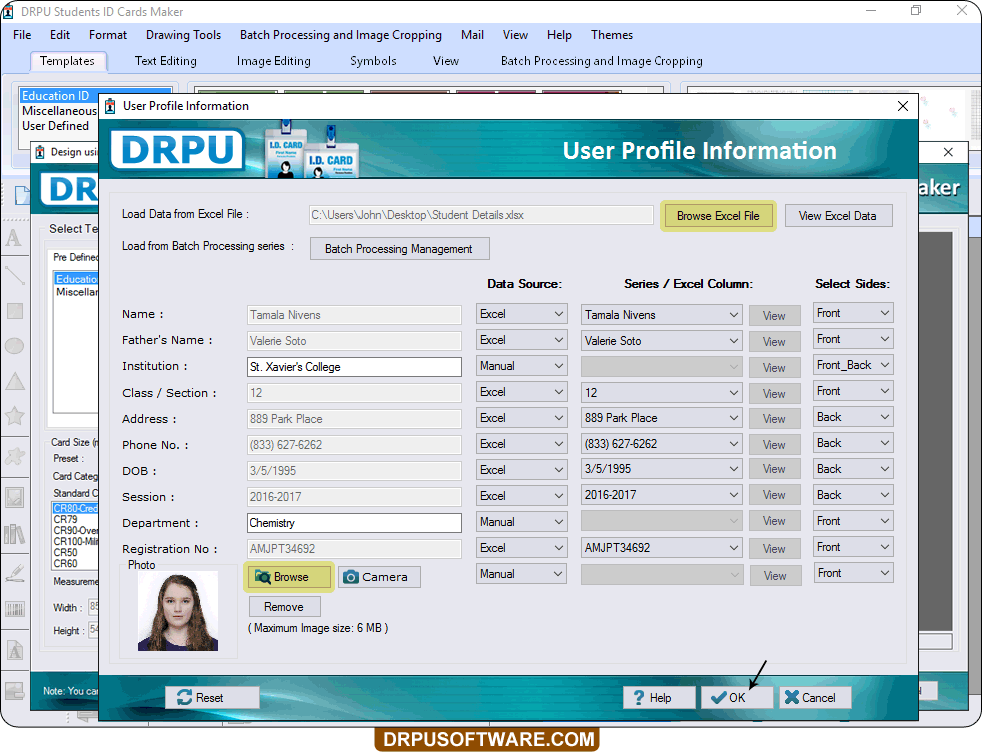
Task: Confirm with the OK button
Action: 736,698
